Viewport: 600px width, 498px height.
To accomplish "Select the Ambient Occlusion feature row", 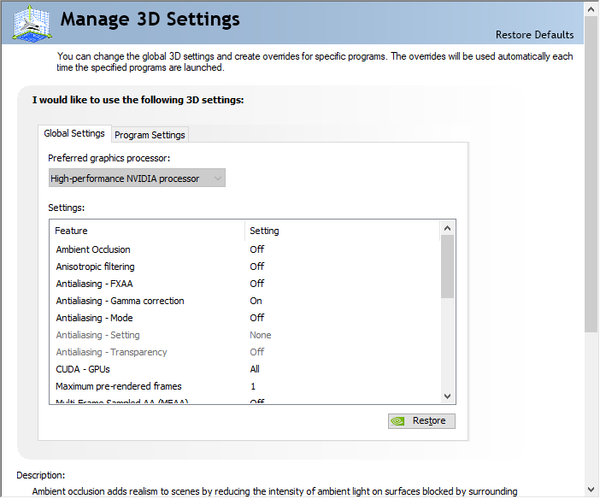I will [x=245, y=250].
